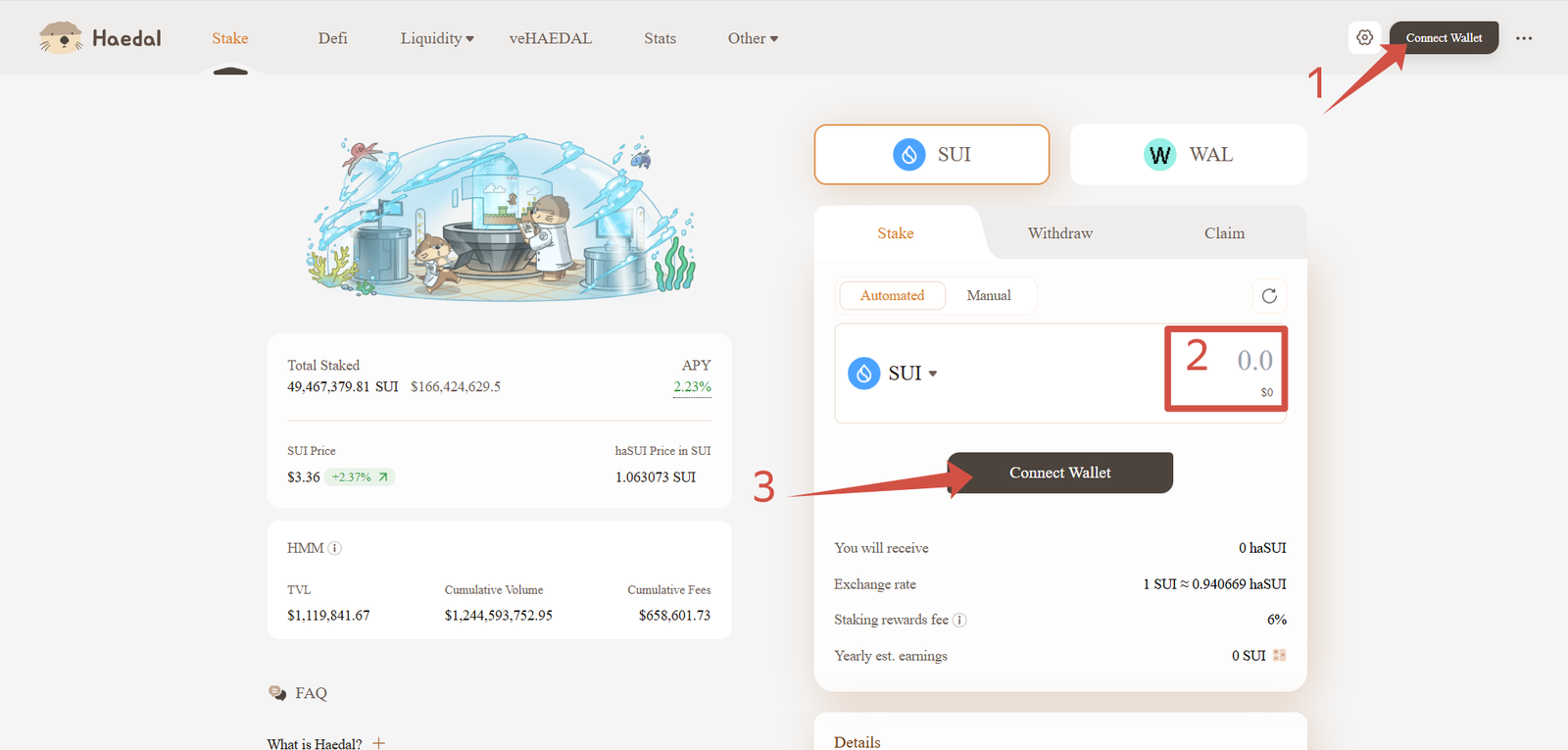Open the veHAEDAL nav item
Viewport: 1568px width, 750px height.
[550, 38]
